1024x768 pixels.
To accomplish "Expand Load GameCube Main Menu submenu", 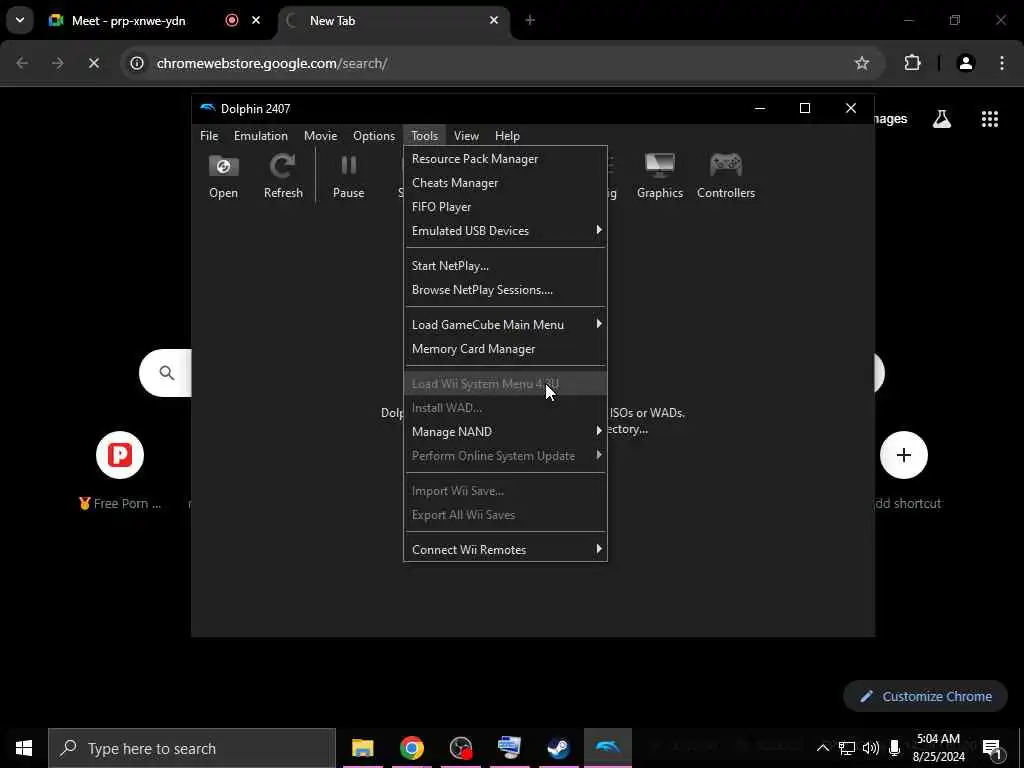I will tap(505, 325).
